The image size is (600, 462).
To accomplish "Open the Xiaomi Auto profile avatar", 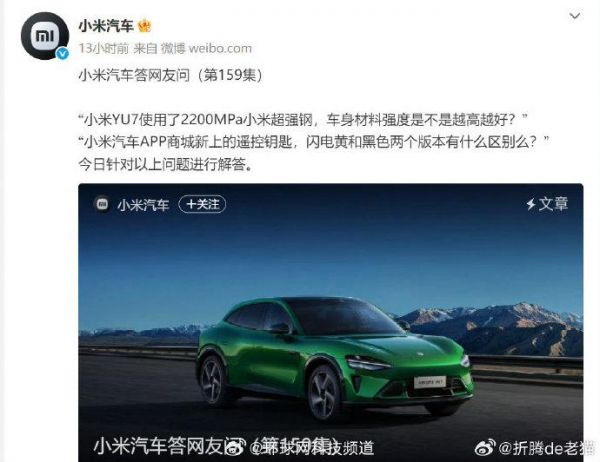I will coord(45,36).
